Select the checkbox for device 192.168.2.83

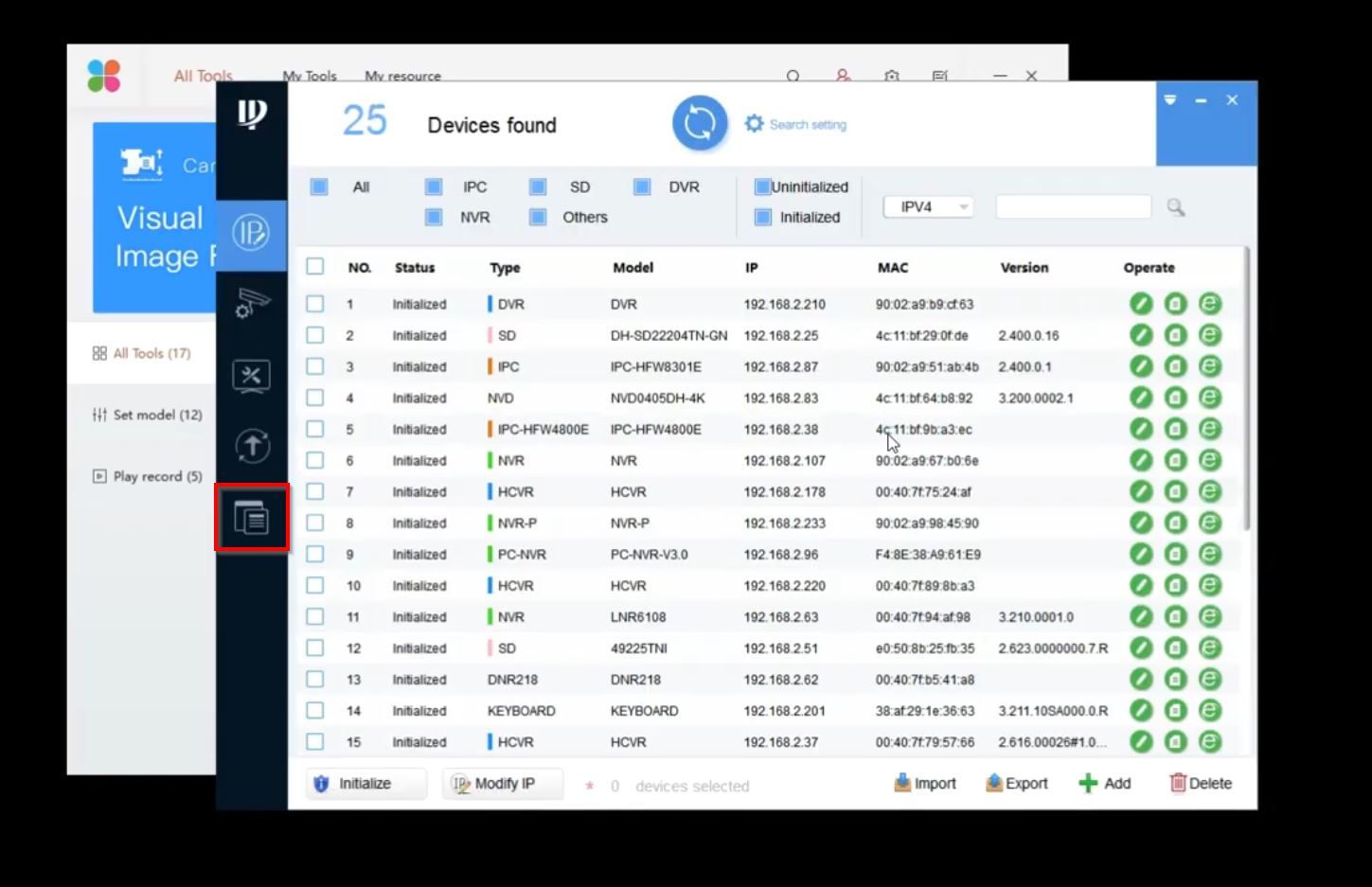(315, 398)
